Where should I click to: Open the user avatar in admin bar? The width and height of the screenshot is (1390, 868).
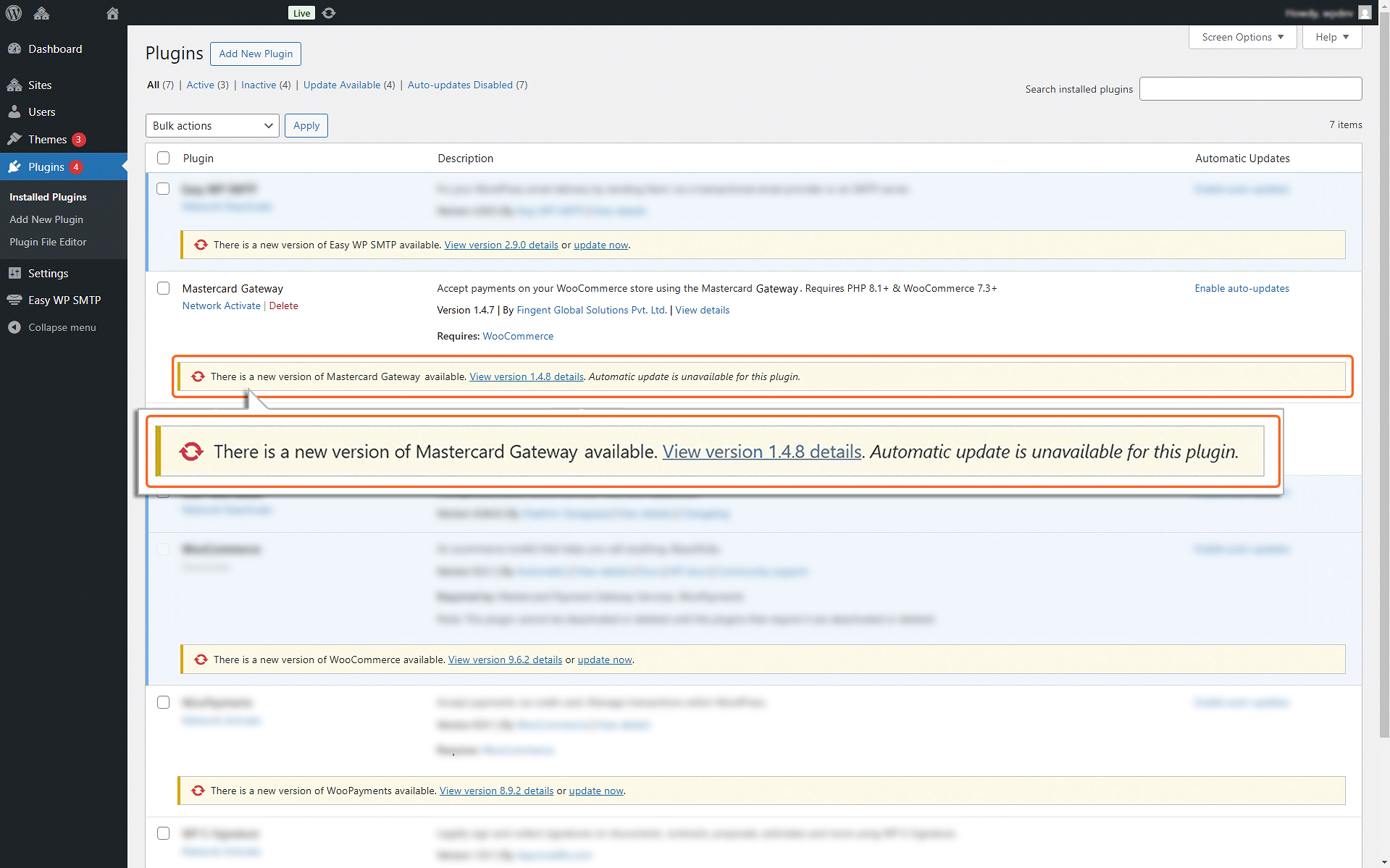(1365, 13)
